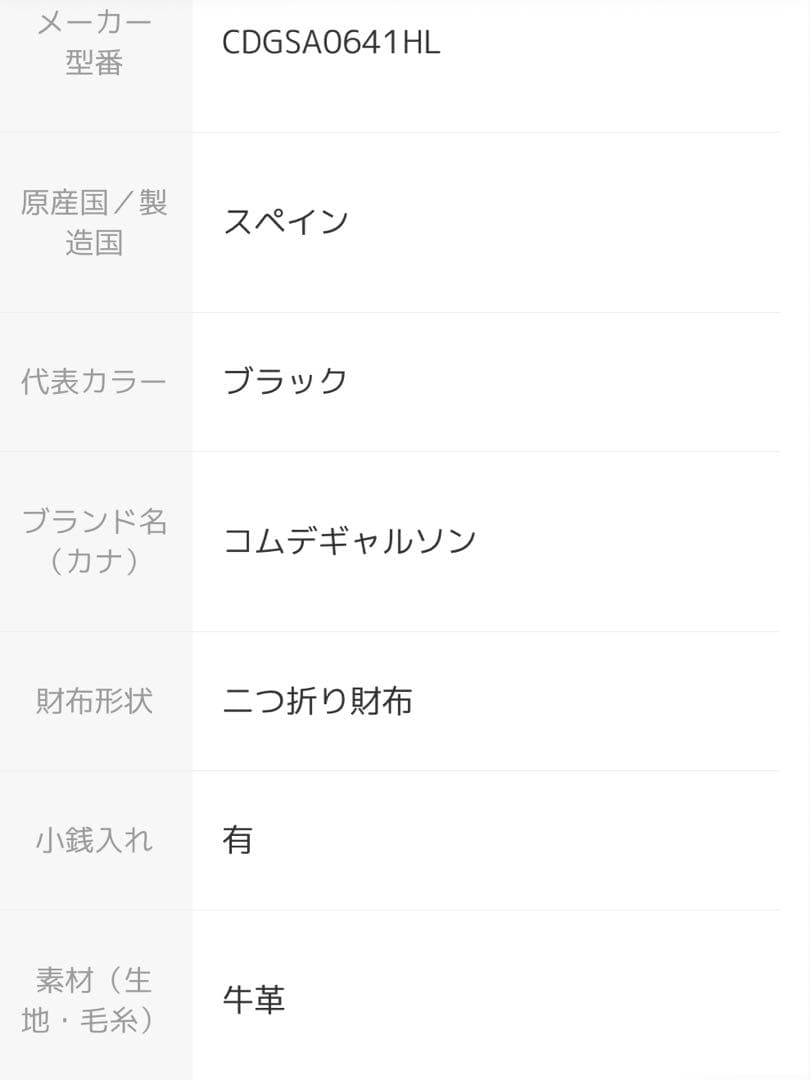The height and width of the screenshot is (1080, 810).
Task: Click the 素材（生 label line
Action: coord(94,980)
